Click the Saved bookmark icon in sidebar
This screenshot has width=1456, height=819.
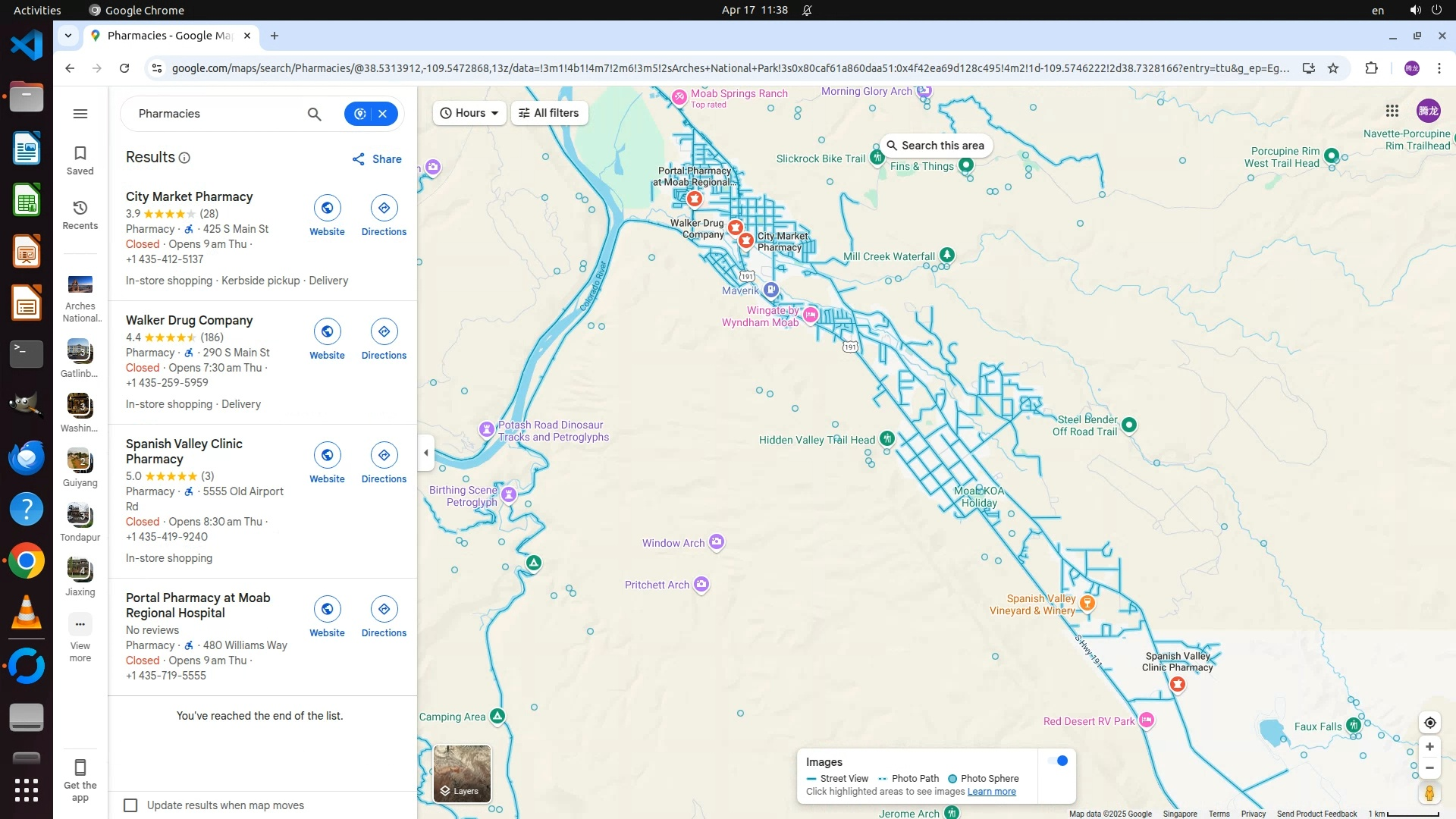(x=80, y=154)
